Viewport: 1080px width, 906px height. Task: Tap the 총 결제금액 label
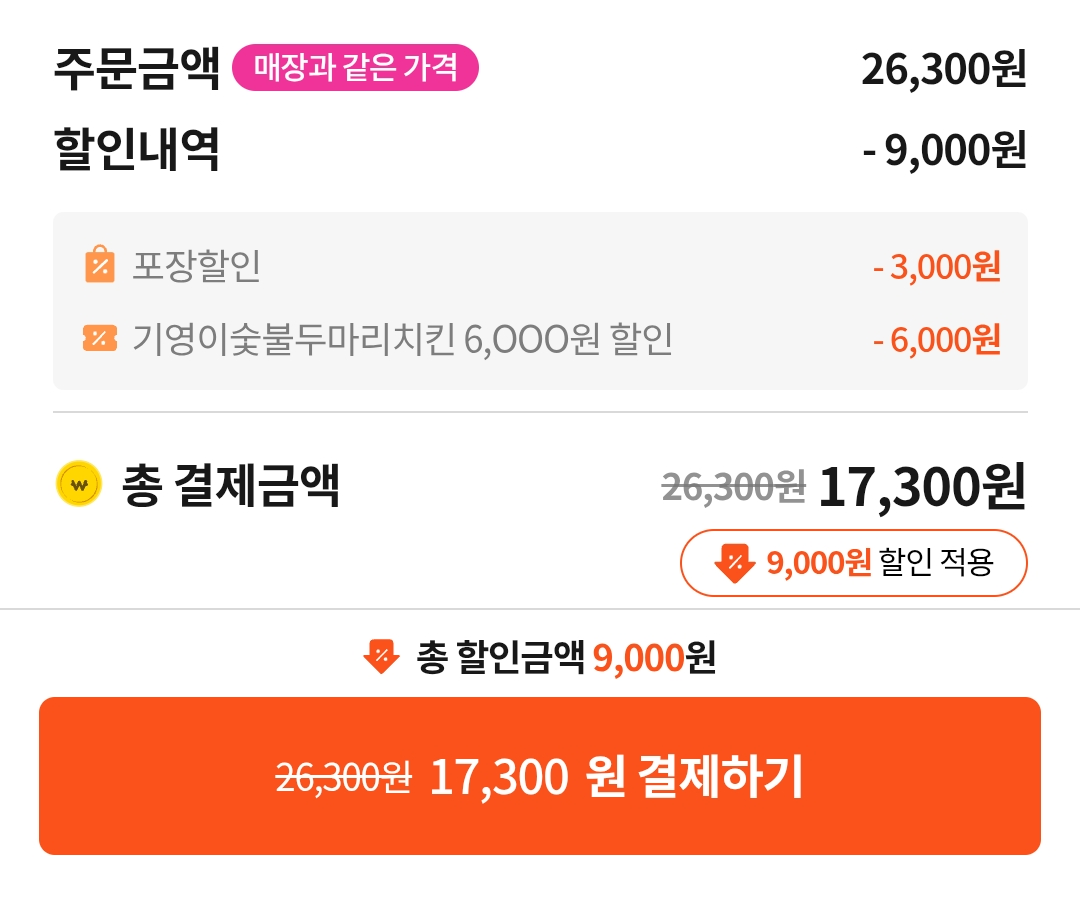click(x=231, y=486)
